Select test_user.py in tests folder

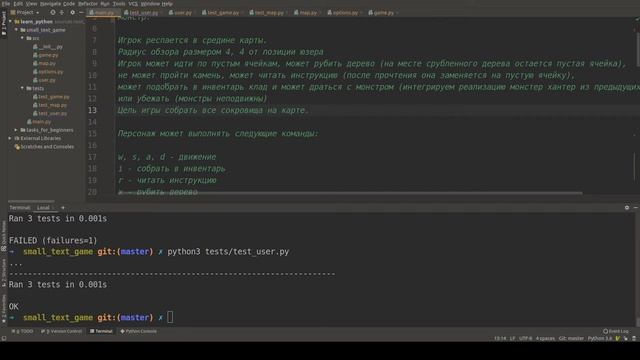50,113
